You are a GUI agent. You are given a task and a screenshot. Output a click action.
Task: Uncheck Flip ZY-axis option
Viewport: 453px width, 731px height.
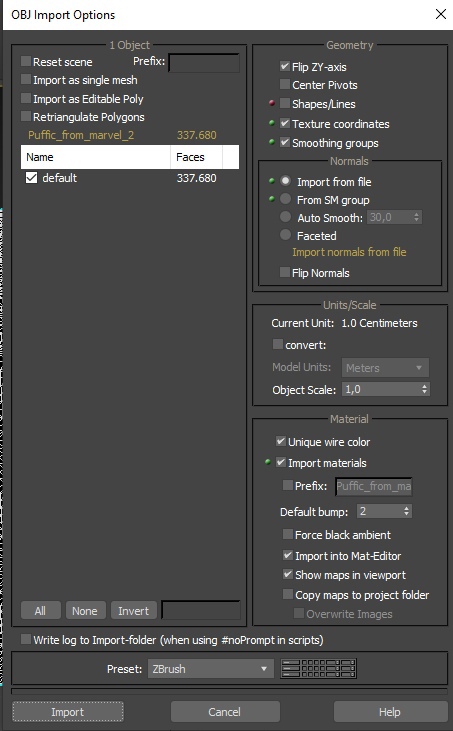285,66
